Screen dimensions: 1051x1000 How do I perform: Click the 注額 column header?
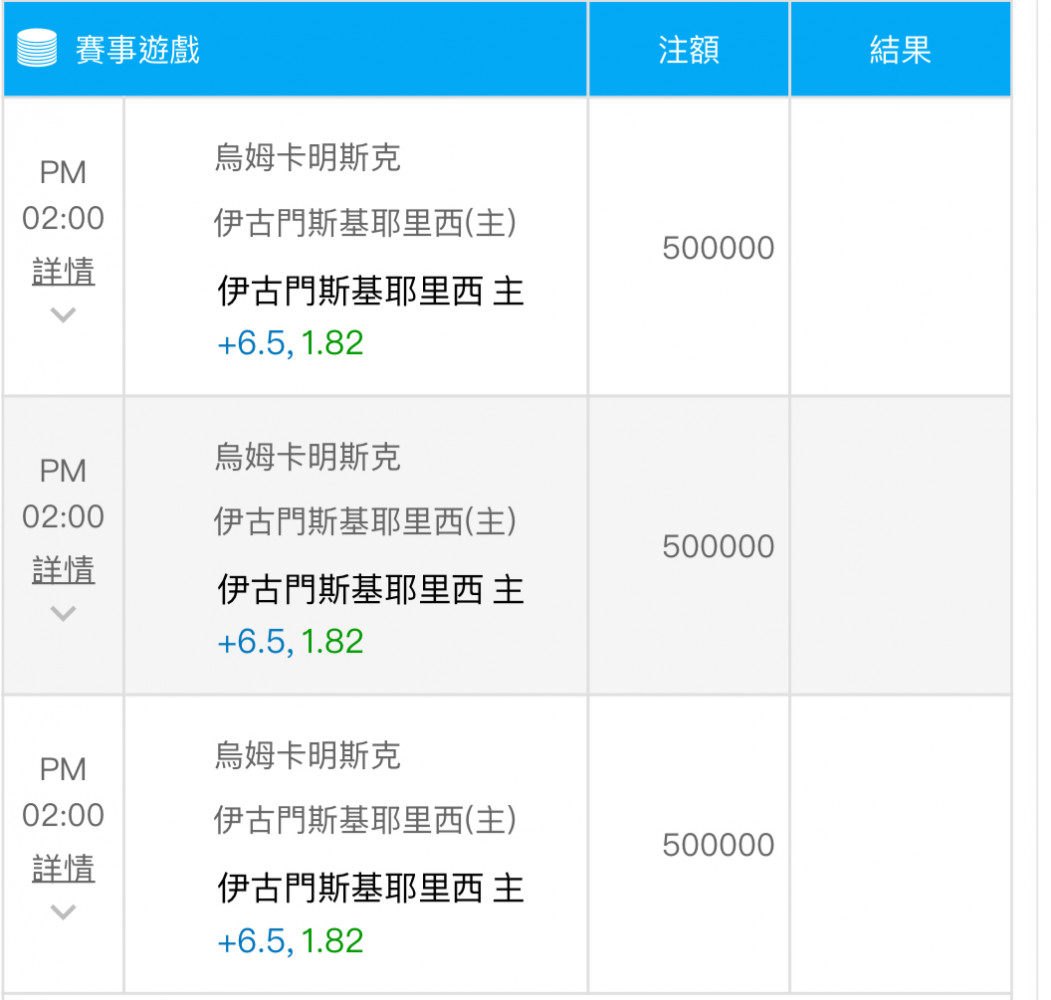click(689, 50)
